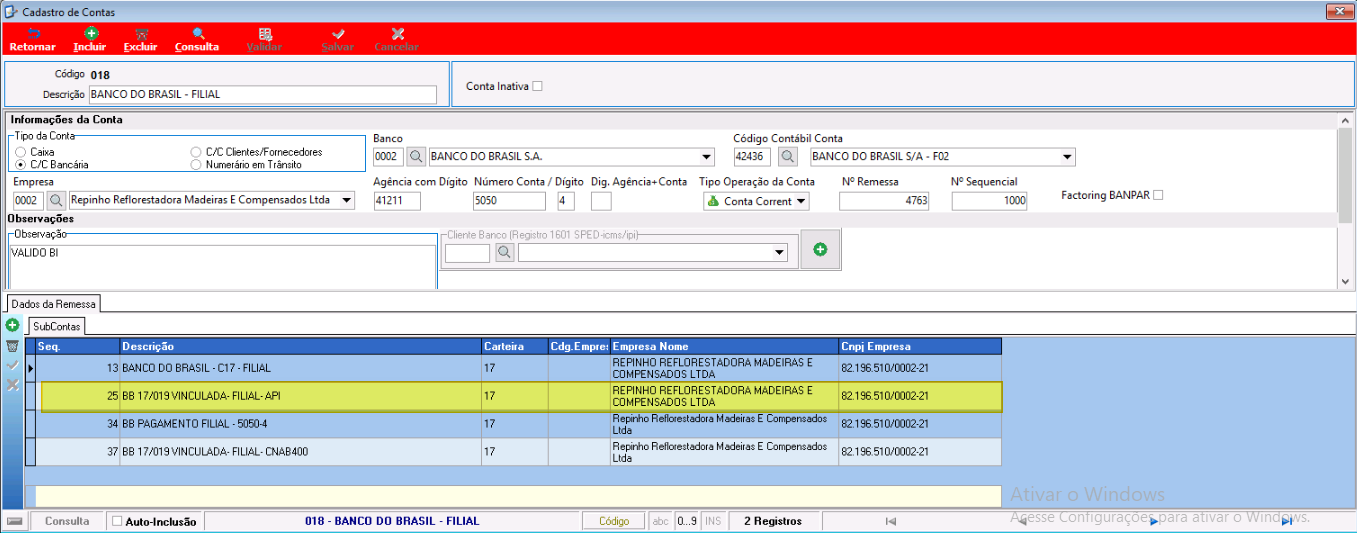Click the green plus beside Cliente Banco
This screenshot has height=533, width=1357.
click(x=820, y=249)
